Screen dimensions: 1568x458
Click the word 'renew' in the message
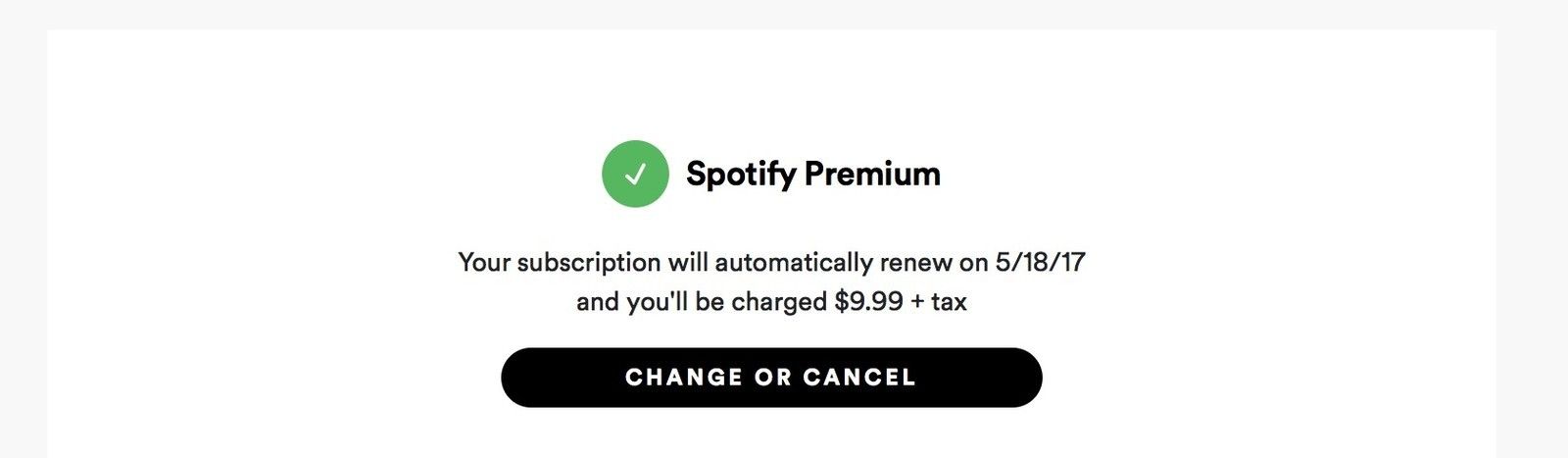coord(915,263)
